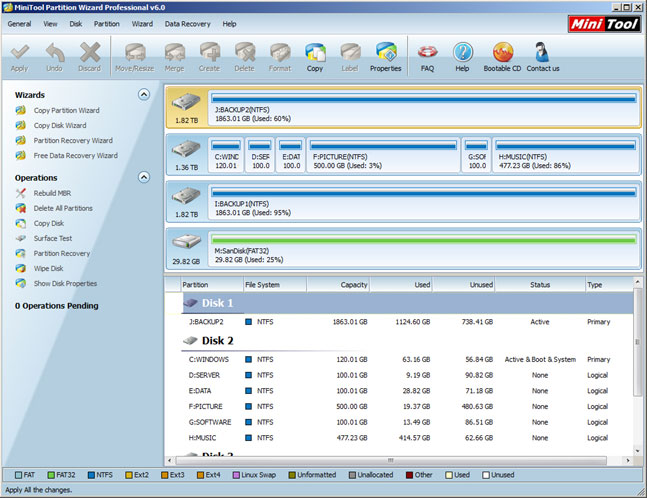
Task: Click the Merge partition icon
Action: [175, 52]
